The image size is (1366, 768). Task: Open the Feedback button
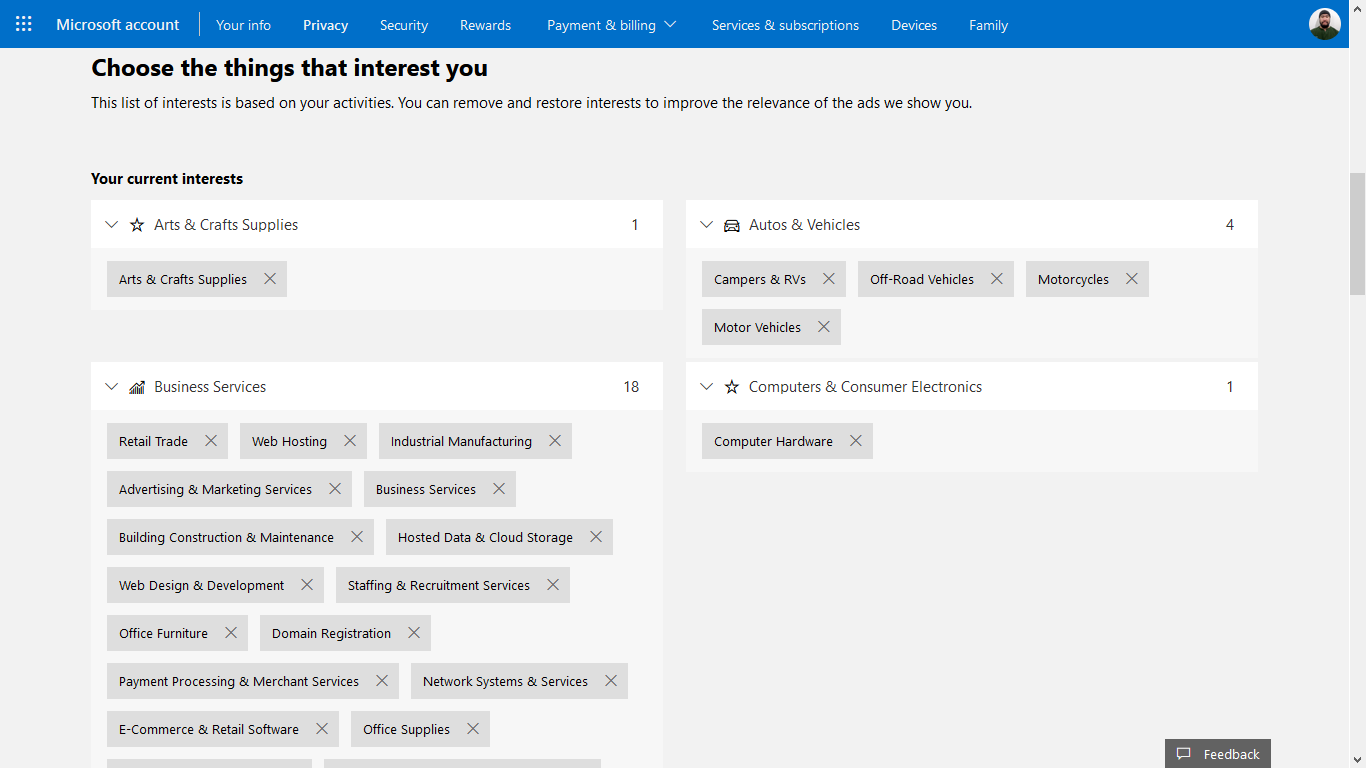click(1218, 754)
